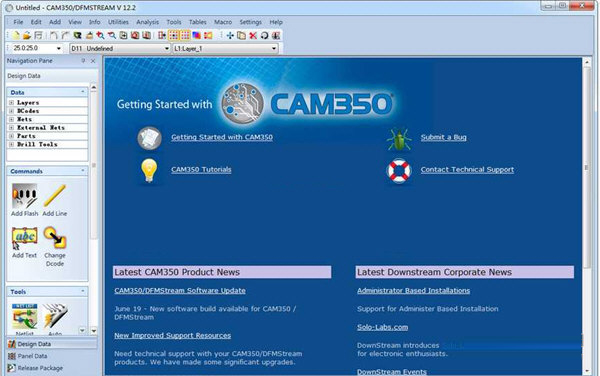Open CAM350/DFMStream Software Update link
This screenshot has width=600, height=376.
pos(180,290)
